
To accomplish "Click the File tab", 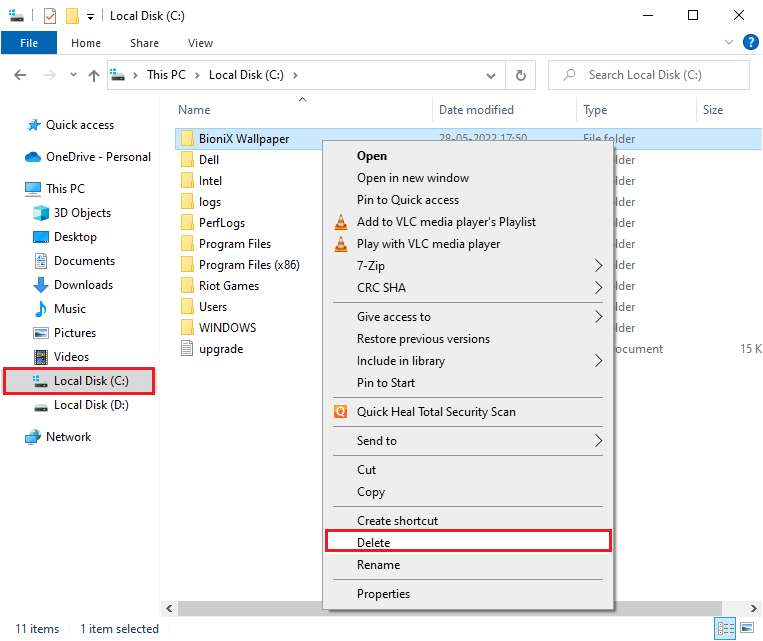I will click(29, 43).
